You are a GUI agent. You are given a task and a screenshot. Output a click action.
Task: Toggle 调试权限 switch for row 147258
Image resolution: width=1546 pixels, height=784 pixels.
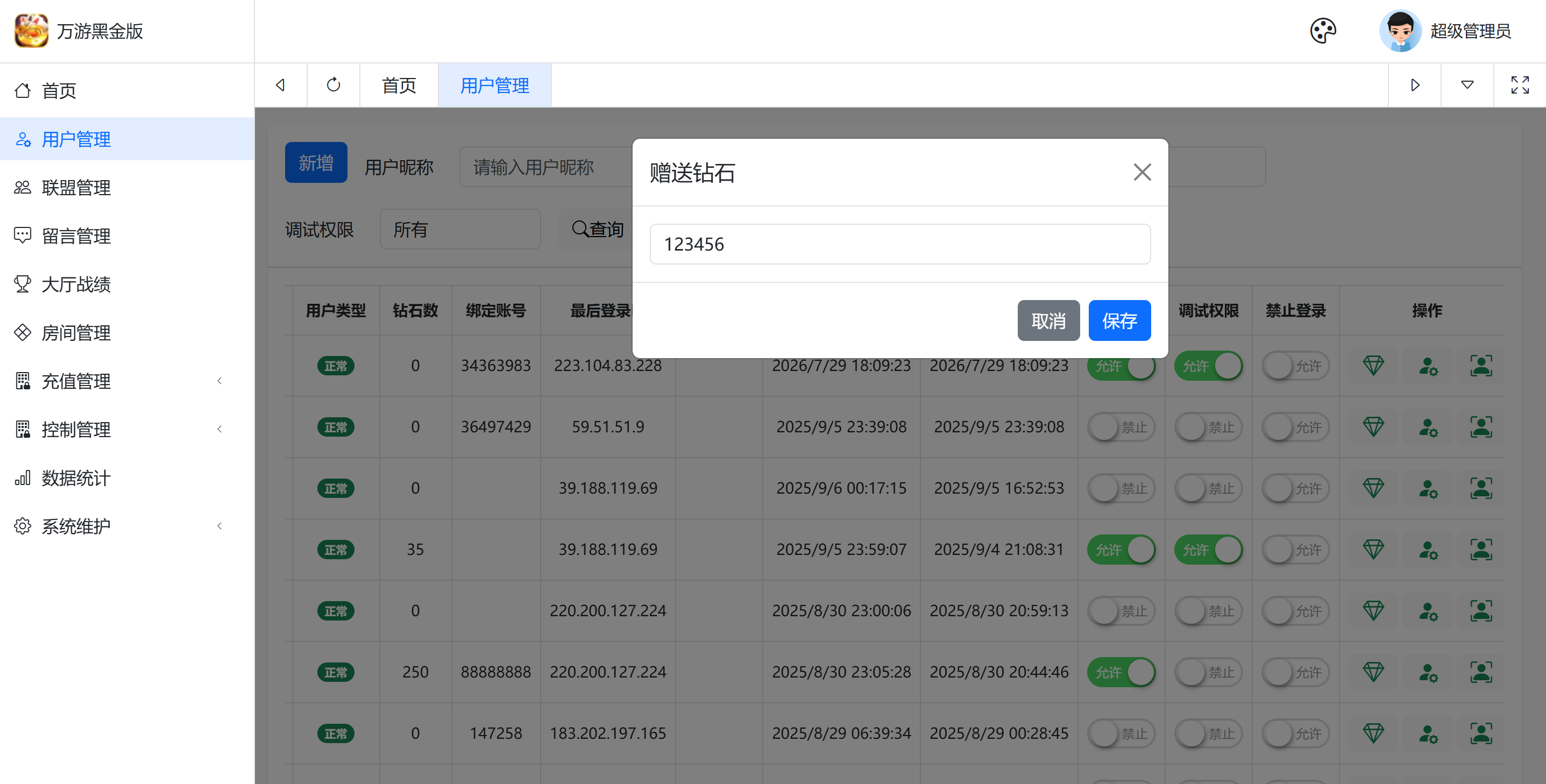pyautogui.click(x=1208, y=733)
